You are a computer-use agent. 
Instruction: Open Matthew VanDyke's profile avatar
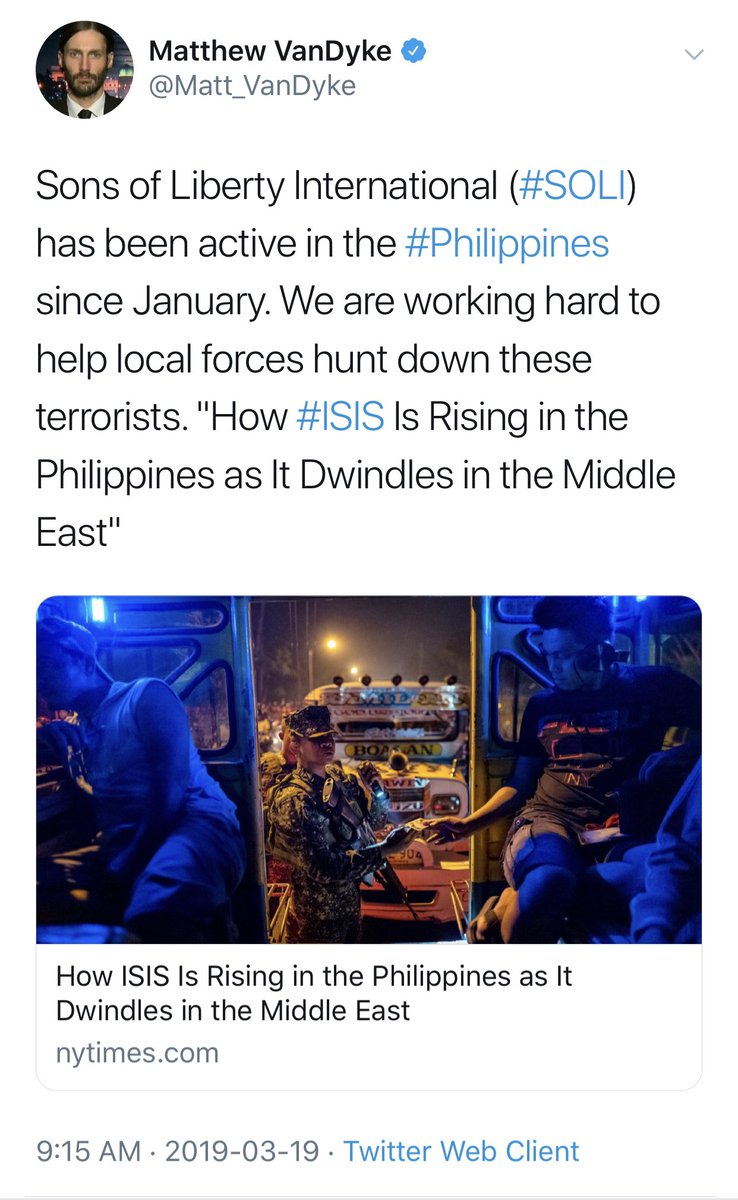point(84,70)
